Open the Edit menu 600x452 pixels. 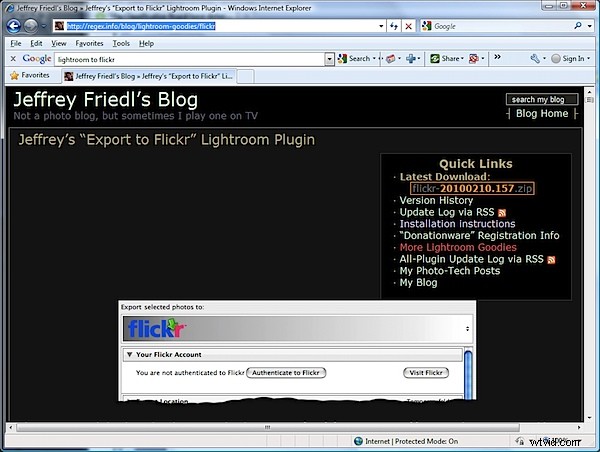[36, 43]
